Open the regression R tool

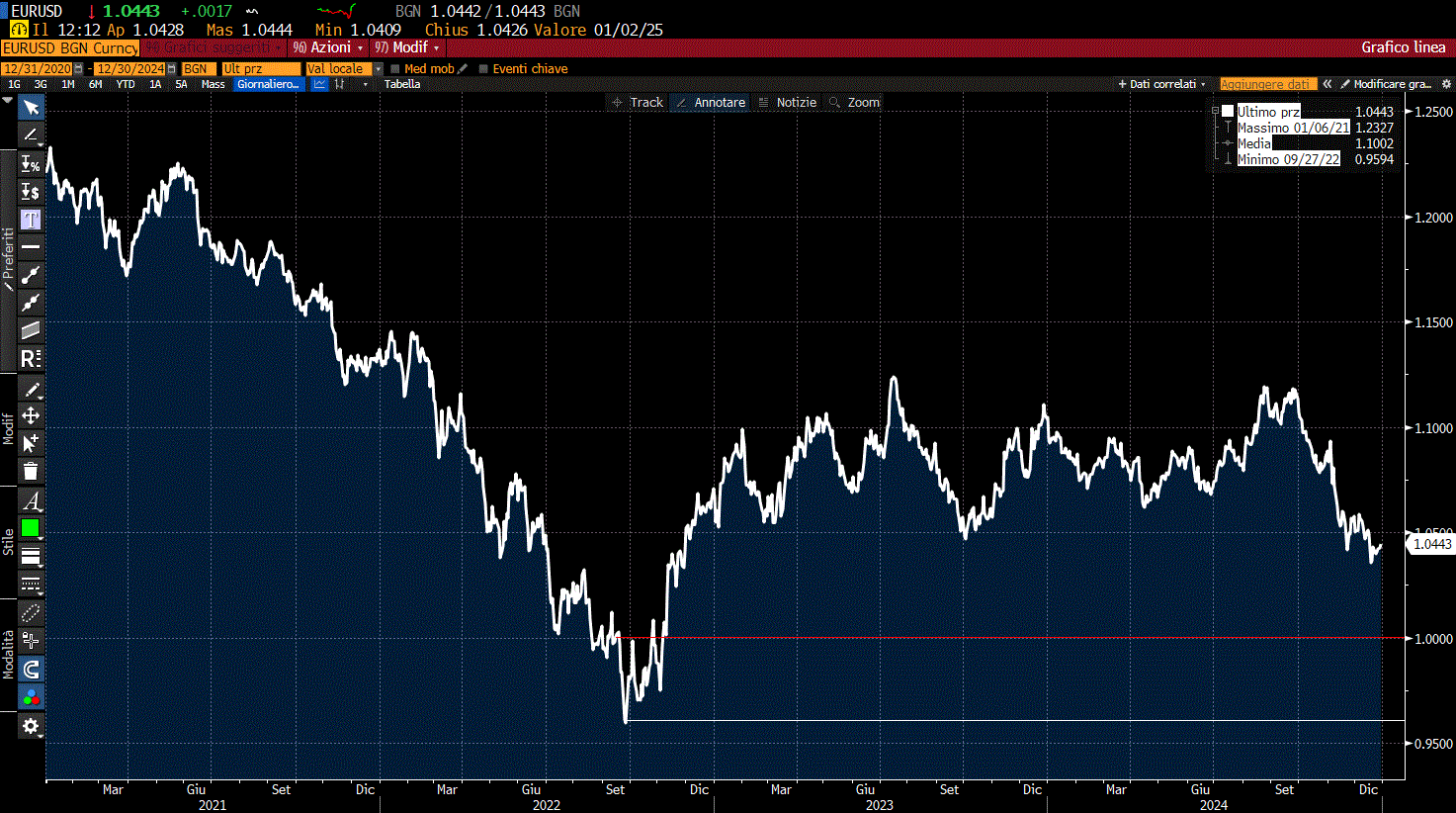(x=31, y=358)
